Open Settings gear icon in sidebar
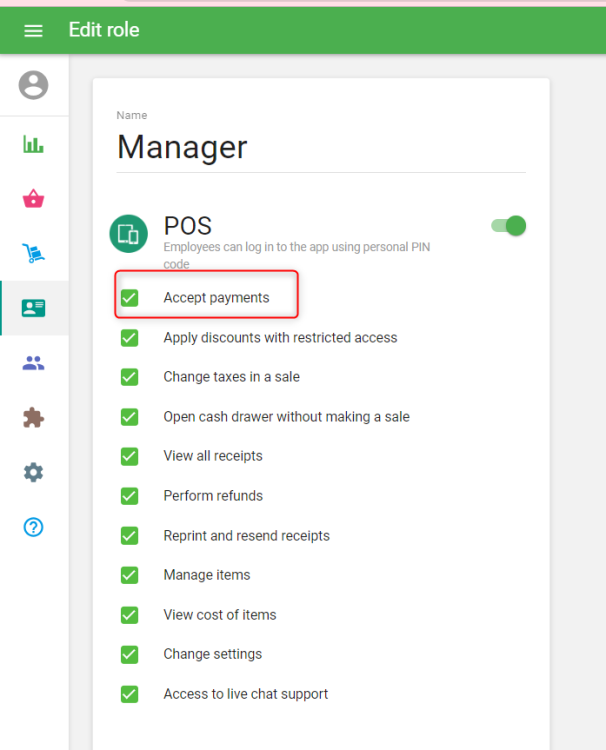 click(34, 472)
